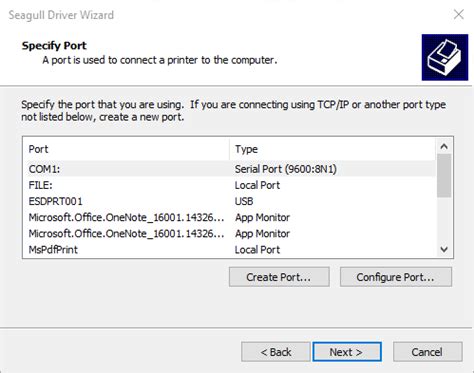Click the Create Port... button

coord(279,277)
